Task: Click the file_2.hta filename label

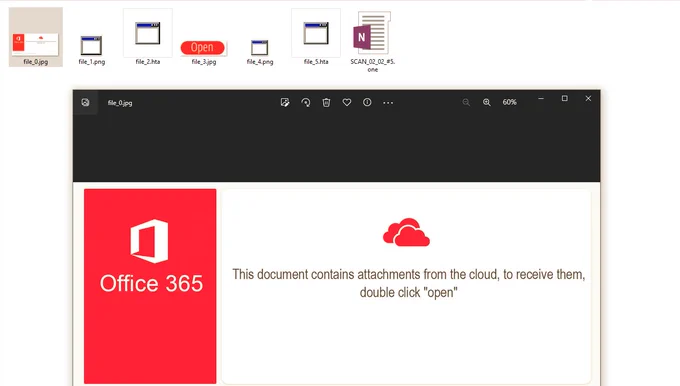Action: pos(148,62)
